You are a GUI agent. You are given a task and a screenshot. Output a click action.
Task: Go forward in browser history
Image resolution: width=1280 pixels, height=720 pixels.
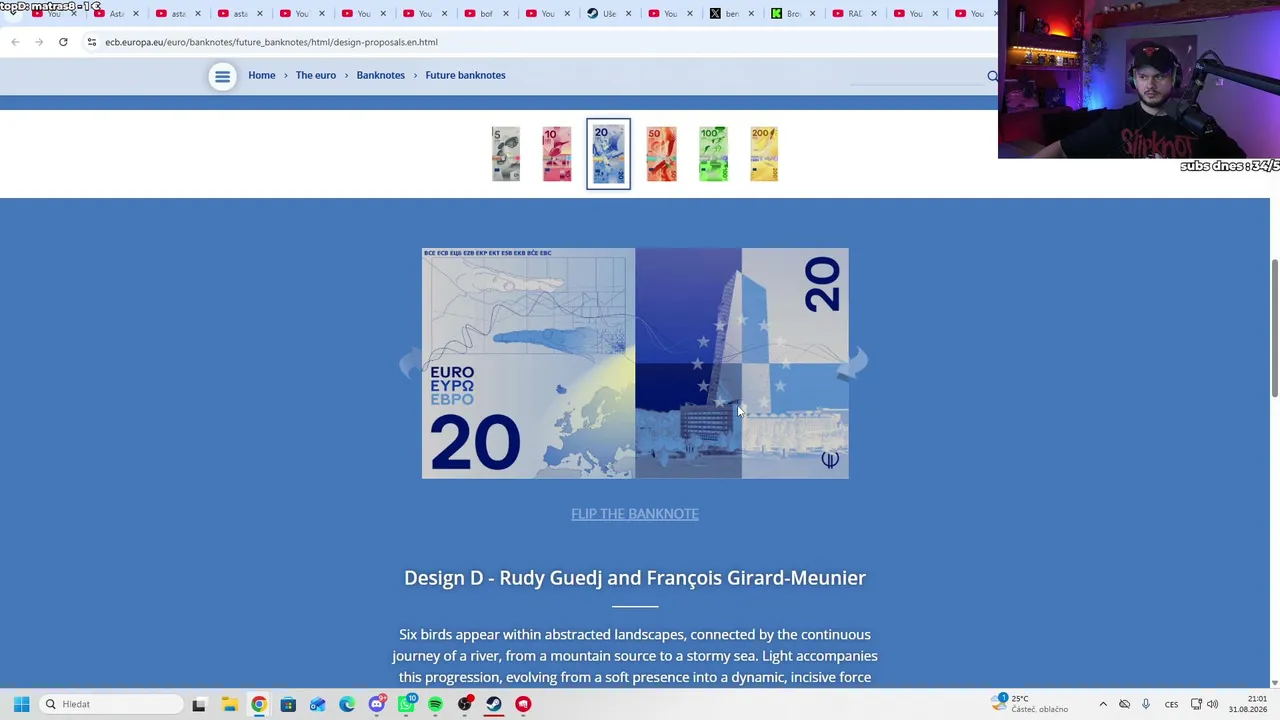click(39, 42)
